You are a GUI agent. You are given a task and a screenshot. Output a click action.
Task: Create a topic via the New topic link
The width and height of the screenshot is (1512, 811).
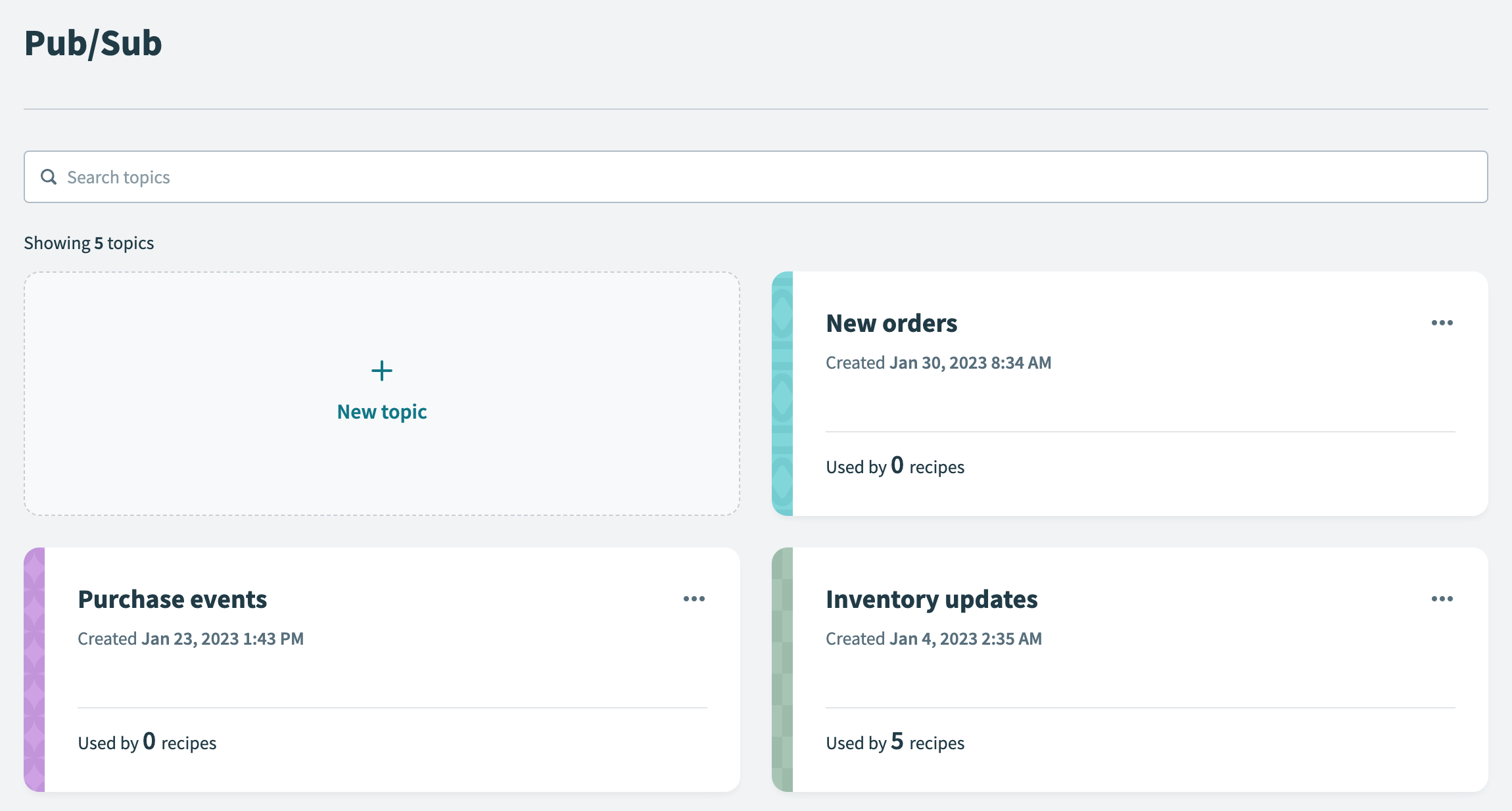pos(381,411)
